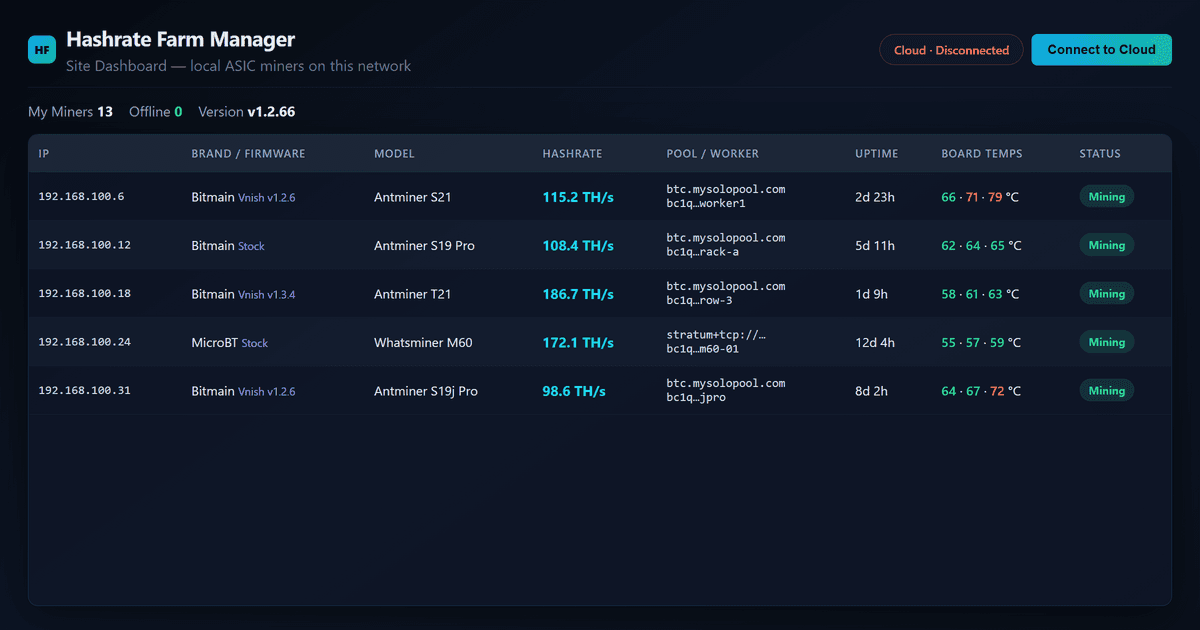Click board temps 55 · 57 · 59 °C

click(x=981, y=342)
